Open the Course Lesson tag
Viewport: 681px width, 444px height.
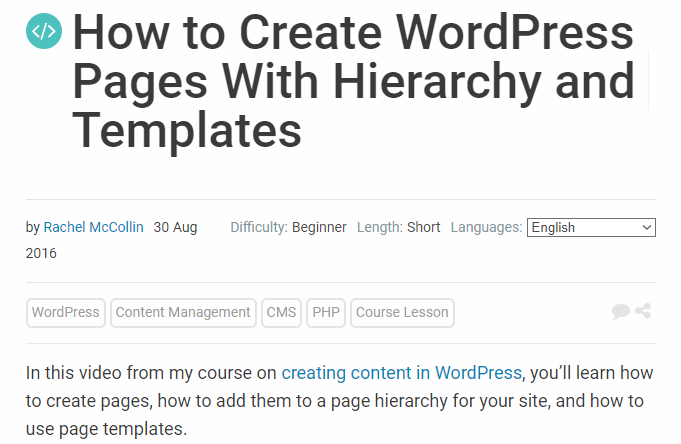pyautogui.click(x=402, y=313)
